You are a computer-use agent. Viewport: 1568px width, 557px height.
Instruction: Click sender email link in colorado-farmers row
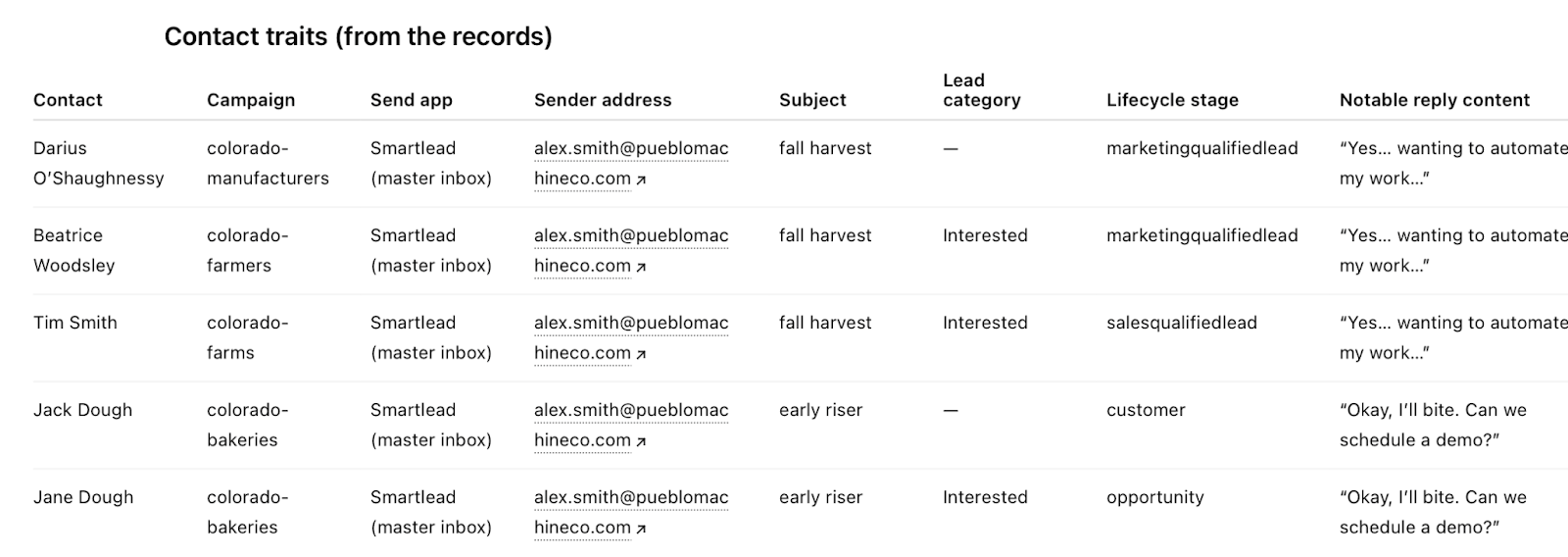(x=630, y=236)
